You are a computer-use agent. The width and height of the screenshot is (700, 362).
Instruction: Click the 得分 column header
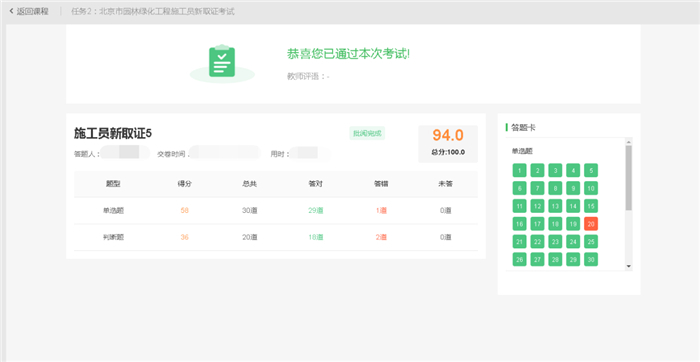pos(184,184)
